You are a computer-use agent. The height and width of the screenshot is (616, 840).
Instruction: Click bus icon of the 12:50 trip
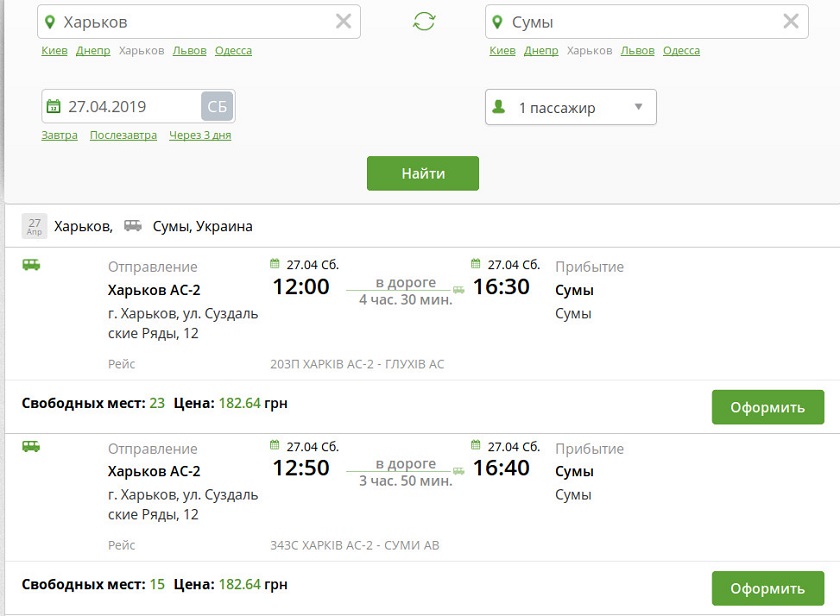tap(31, 447)
